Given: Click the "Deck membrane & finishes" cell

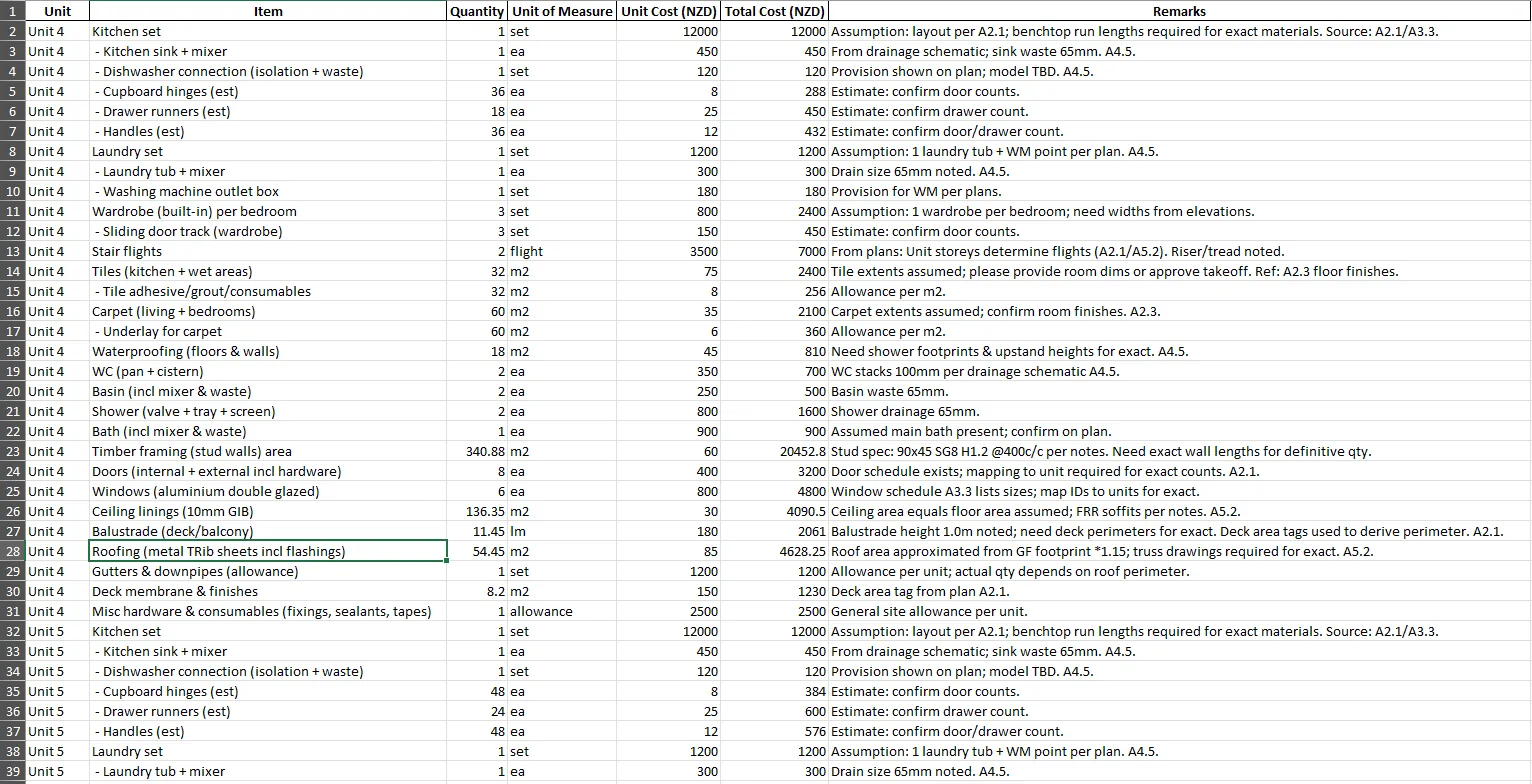Looking at the screenshot, I should (268, 591).
